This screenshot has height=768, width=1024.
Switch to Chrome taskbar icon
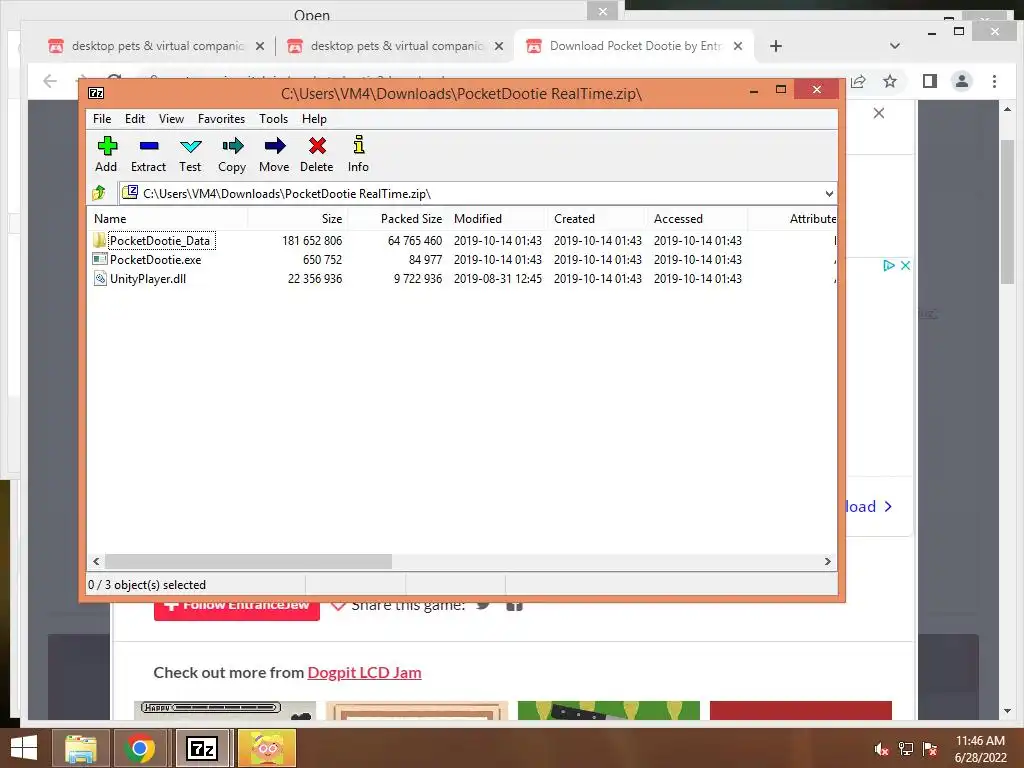[139, 748]
